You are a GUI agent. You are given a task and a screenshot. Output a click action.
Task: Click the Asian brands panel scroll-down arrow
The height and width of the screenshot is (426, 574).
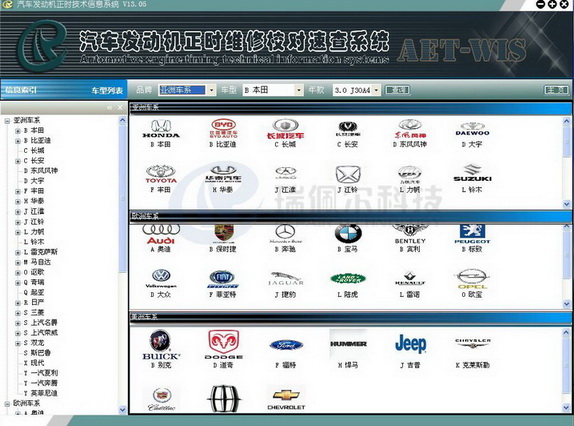tap(567, 204)
